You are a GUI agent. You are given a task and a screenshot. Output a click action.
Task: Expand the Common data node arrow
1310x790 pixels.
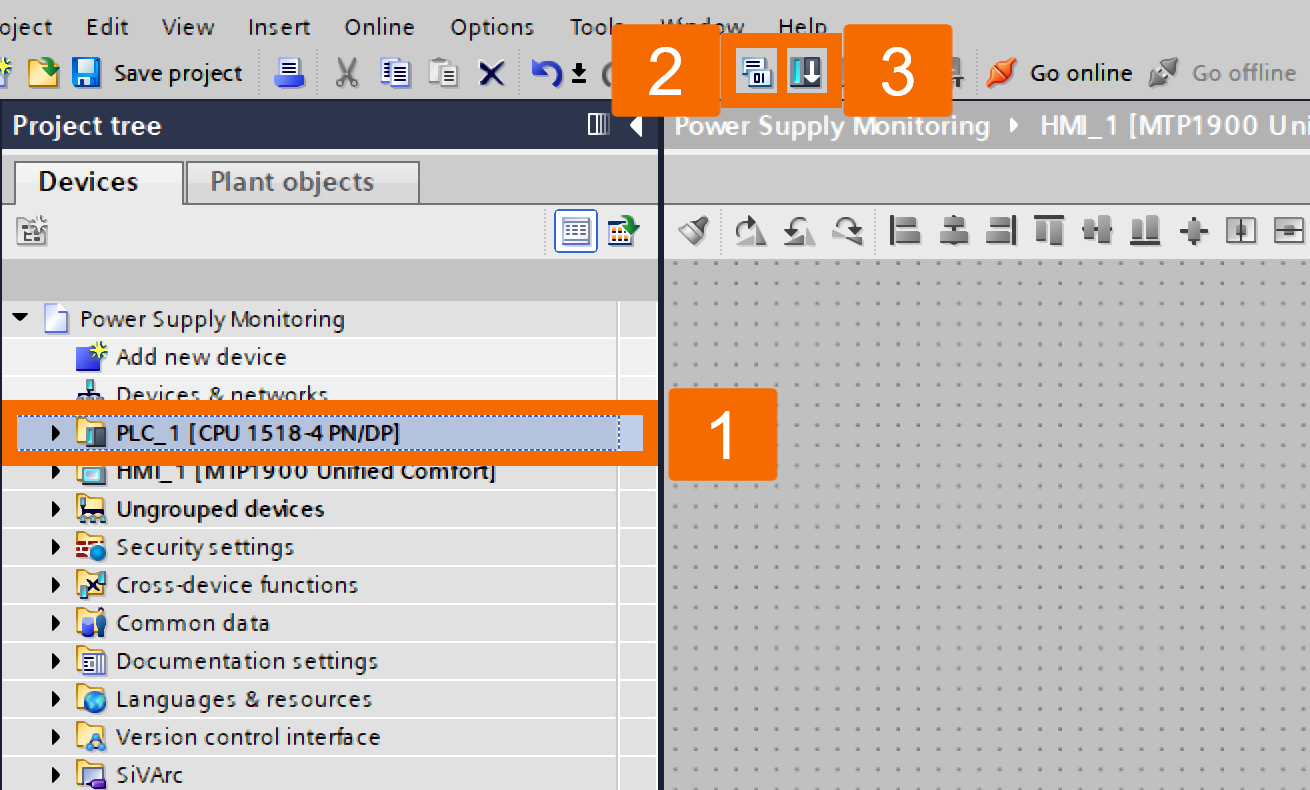56,623
